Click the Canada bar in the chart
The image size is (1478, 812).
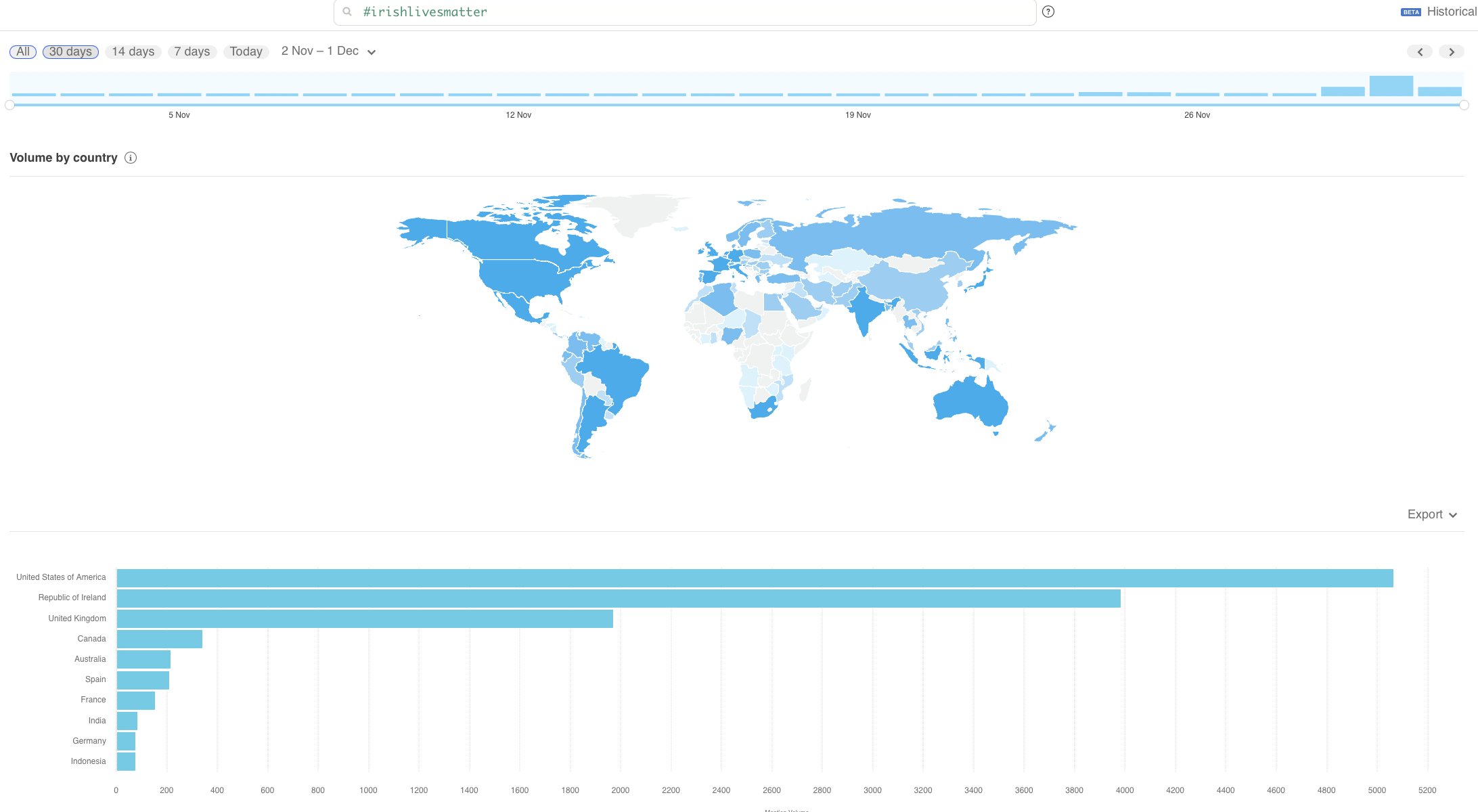(x=160, y=639)
